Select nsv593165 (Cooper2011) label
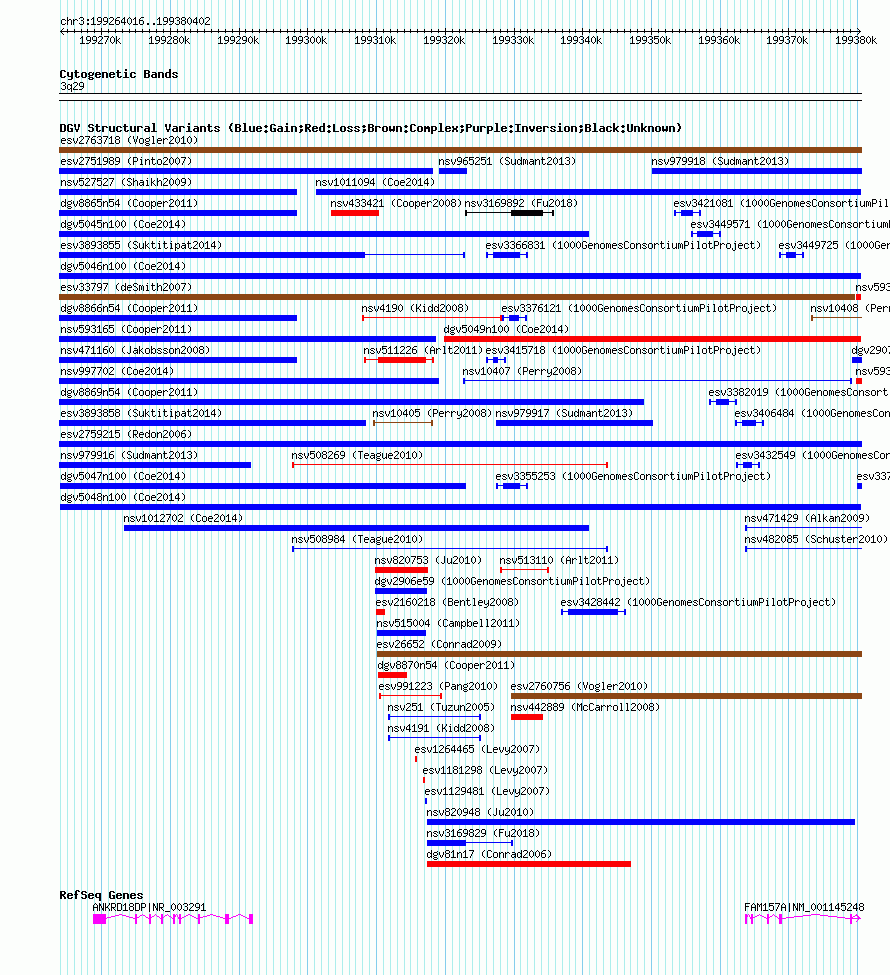Screen dimensions: 890x975 click(x=126, y=330)
